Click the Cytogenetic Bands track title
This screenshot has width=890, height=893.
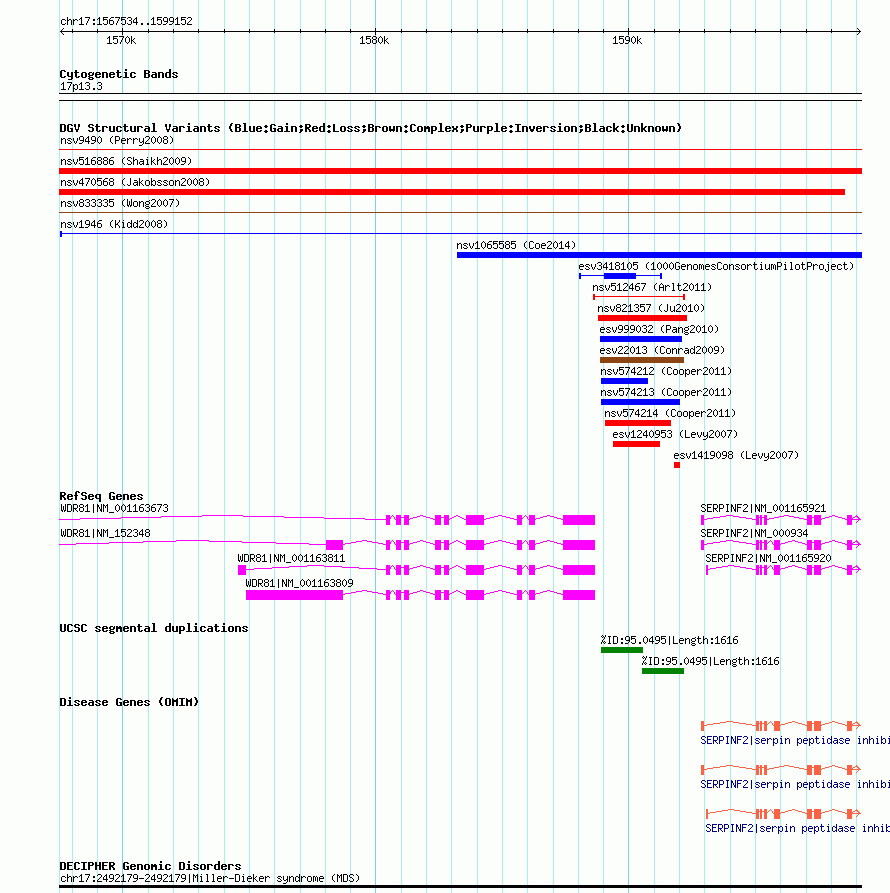118,74
